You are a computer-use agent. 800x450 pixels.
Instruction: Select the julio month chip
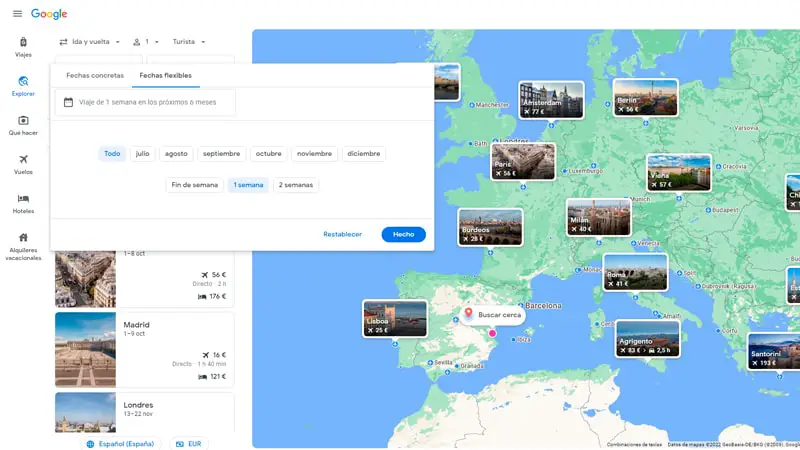142,154
